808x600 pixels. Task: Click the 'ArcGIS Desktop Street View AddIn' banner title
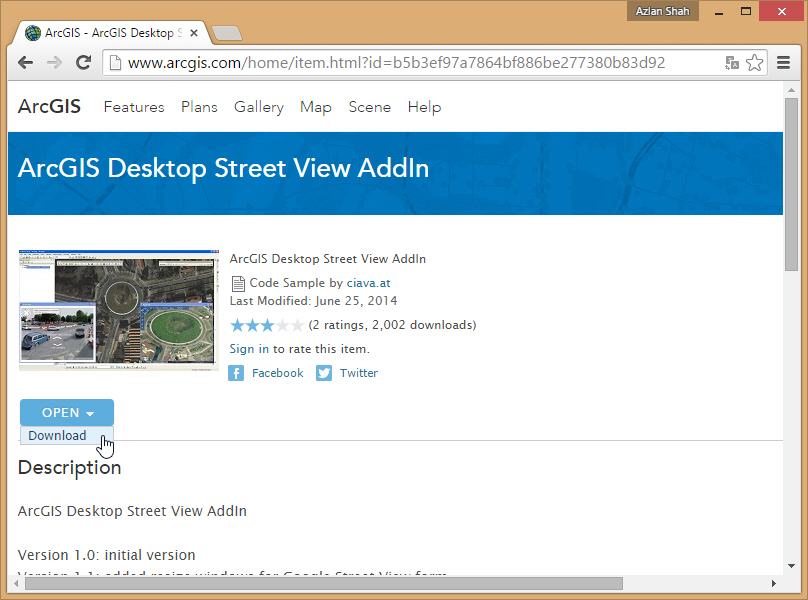click(223, 169)
